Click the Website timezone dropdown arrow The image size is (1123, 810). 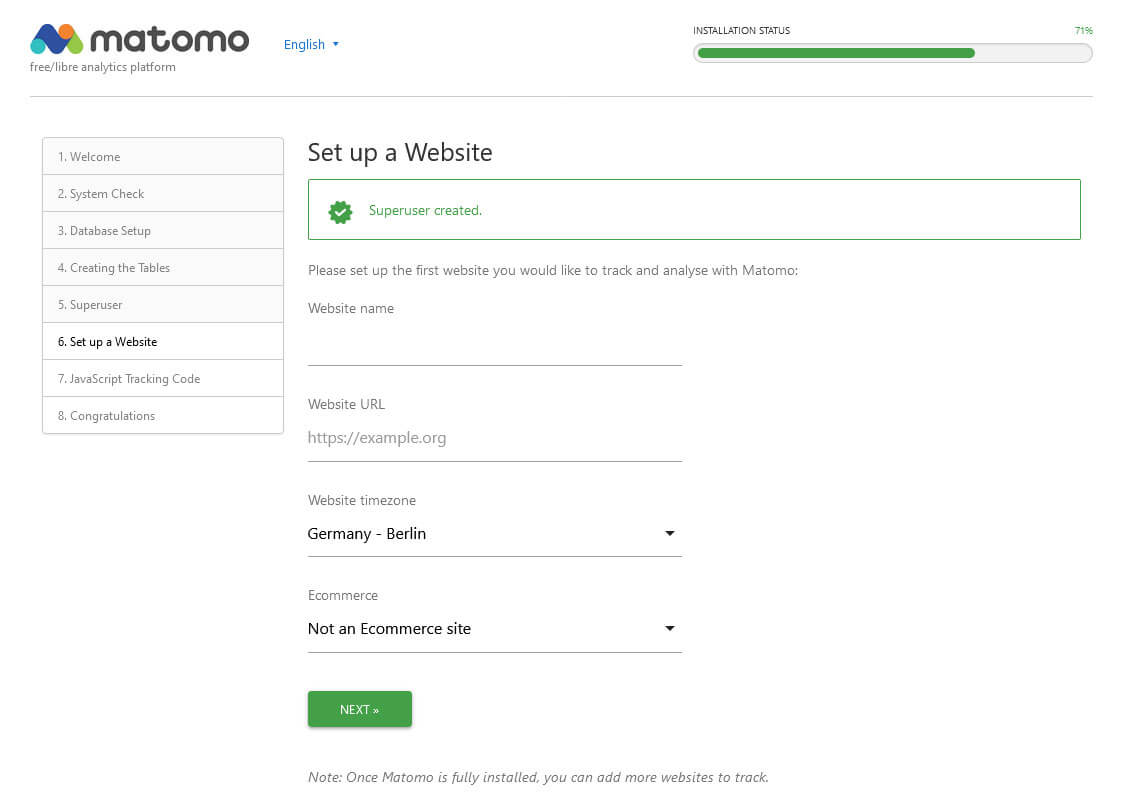[669, 533]
